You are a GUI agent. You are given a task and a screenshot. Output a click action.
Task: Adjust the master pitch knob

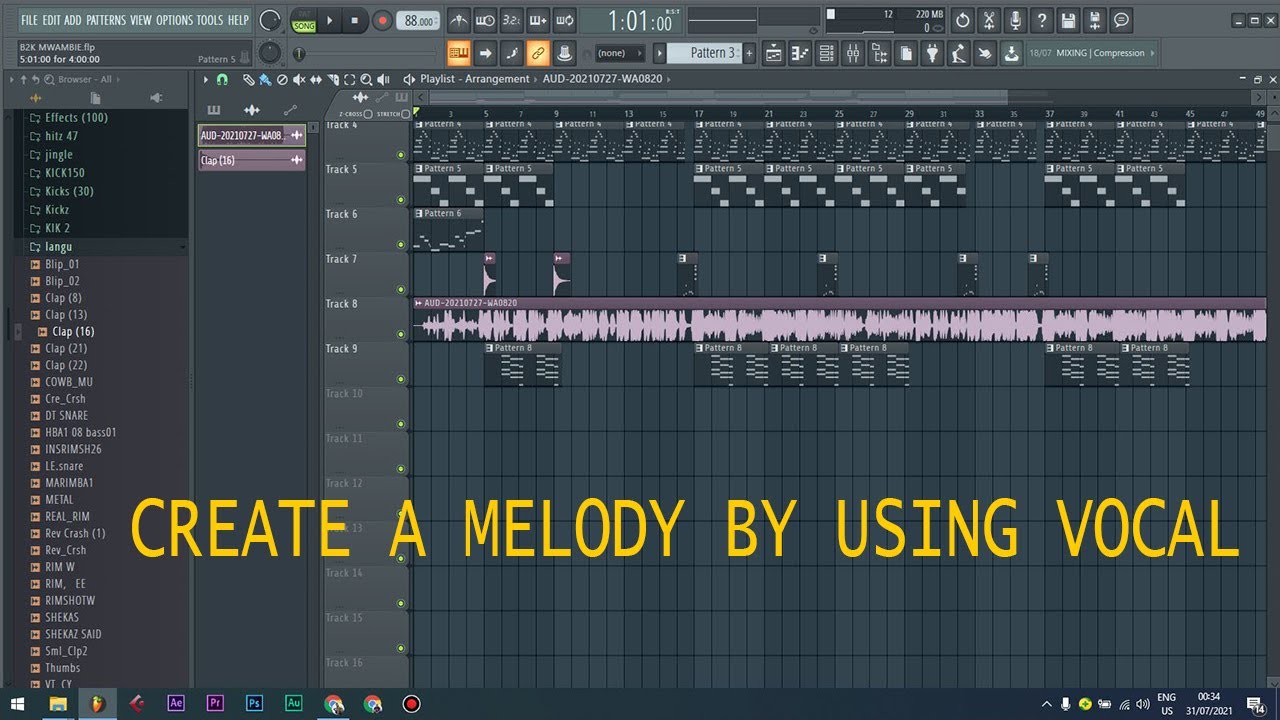point(270,53)
